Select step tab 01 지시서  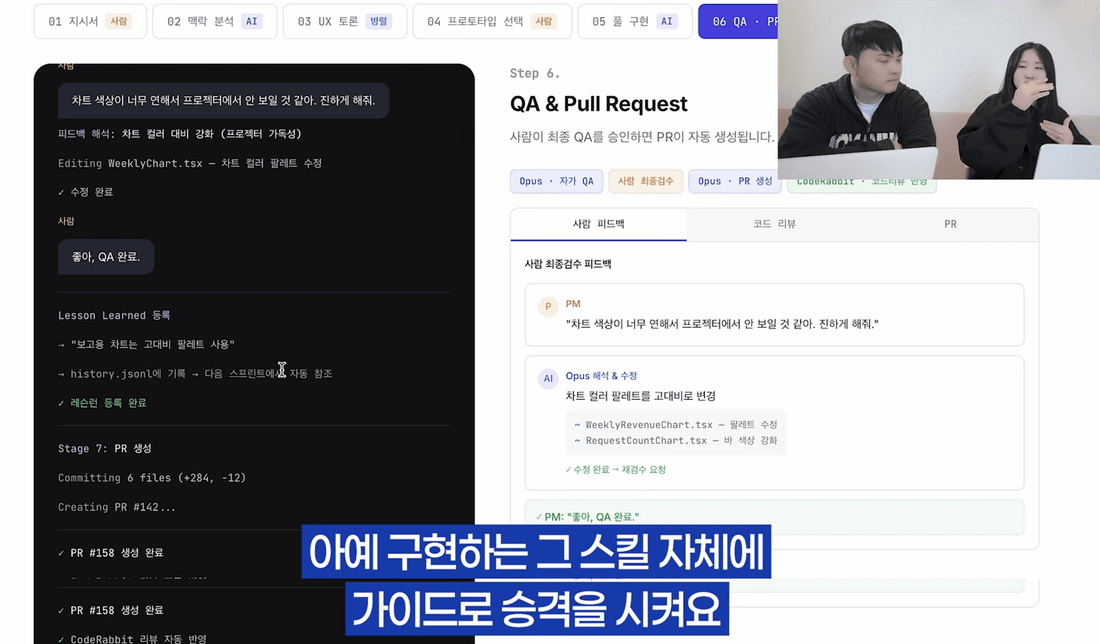pos(90,21)
